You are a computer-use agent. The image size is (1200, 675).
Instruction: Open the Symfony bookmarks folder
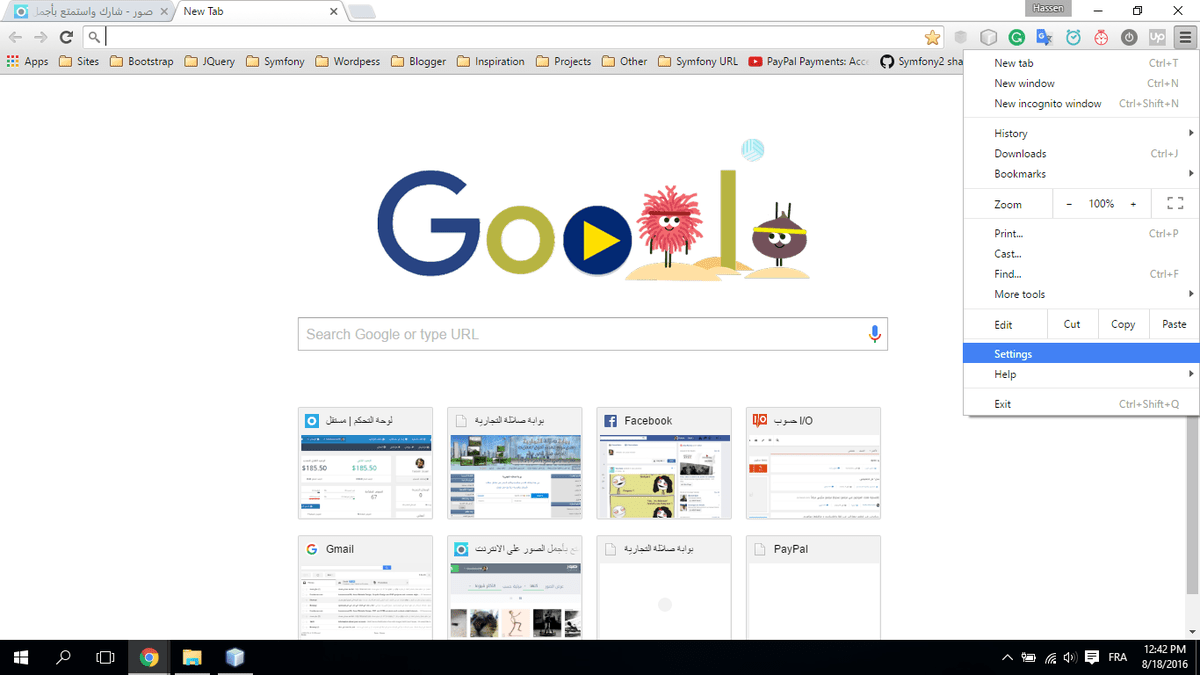[274, 61]
